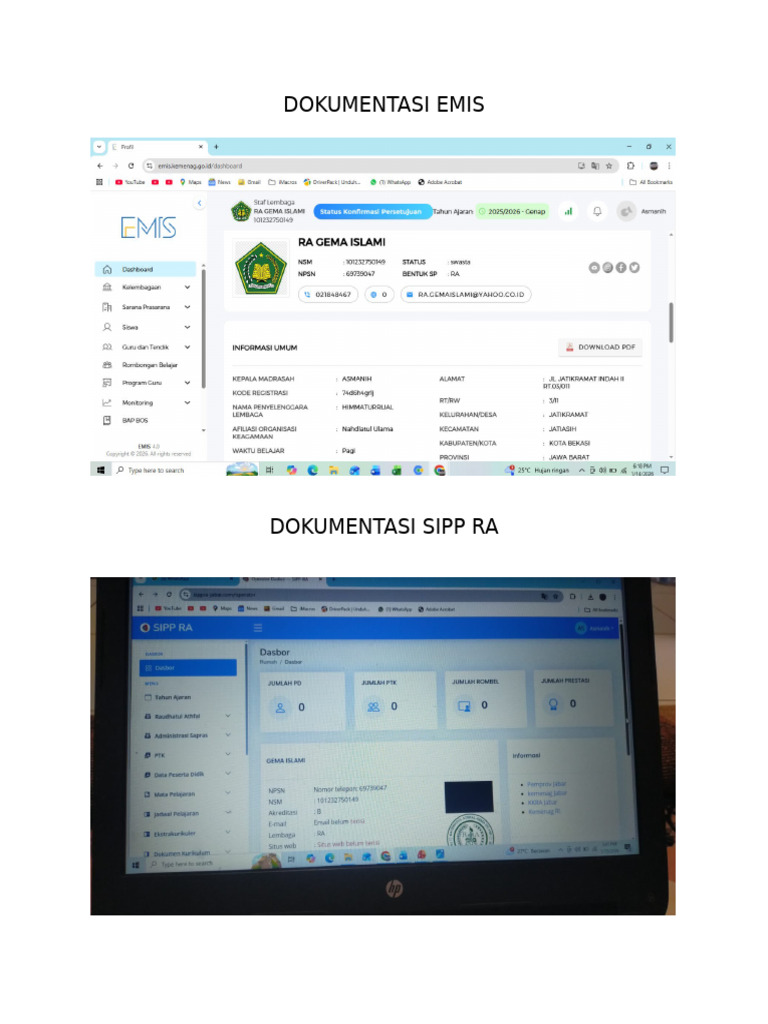
Task: Select the Profil browser tab
Action: click(x=157, y=147)
